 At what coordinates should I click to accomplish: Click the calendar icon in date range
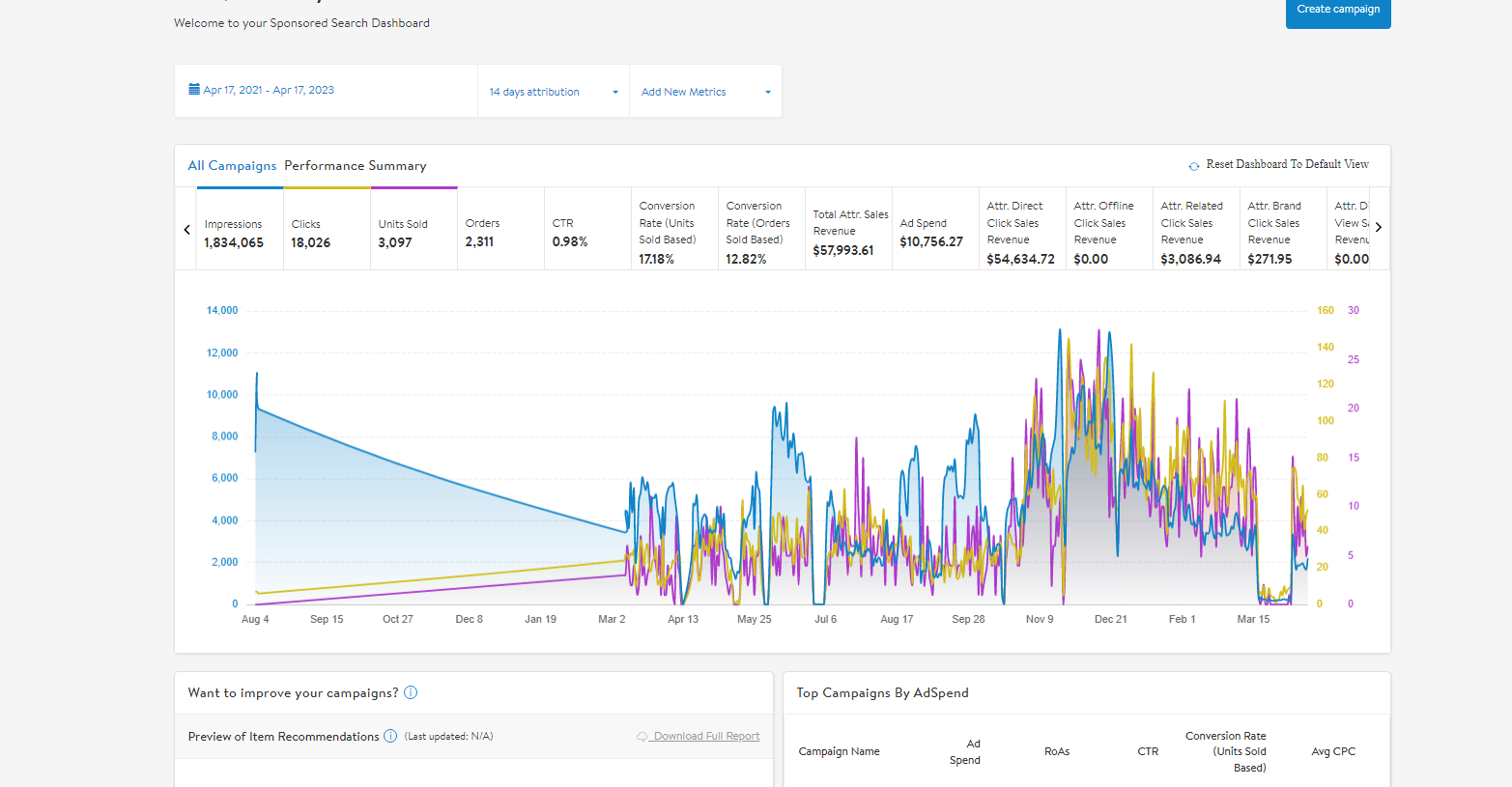[x=194, y=89]
